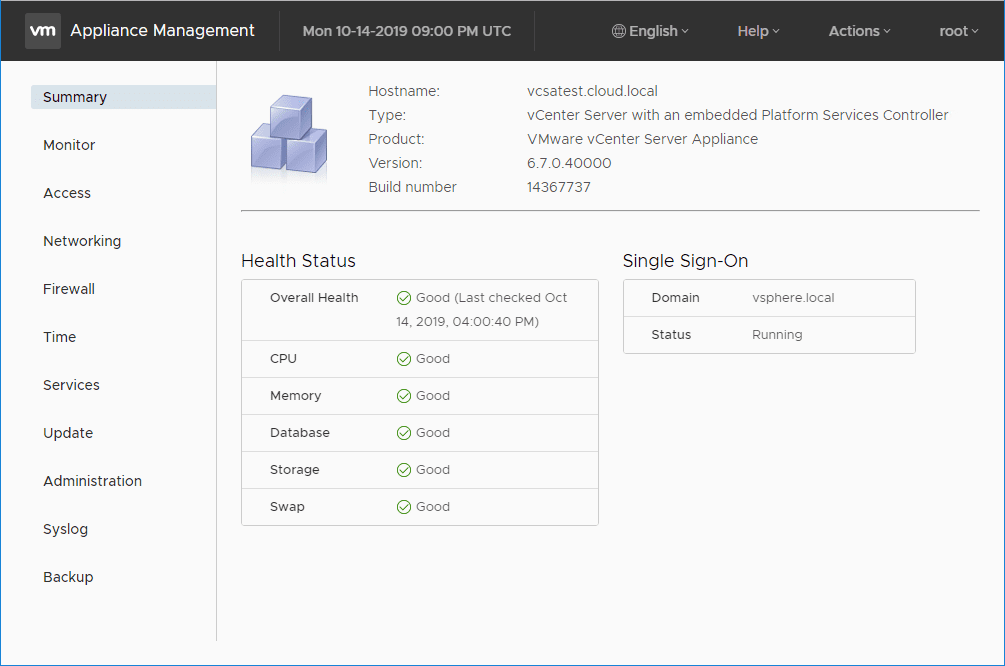Click the Memory health check icon
This screenshot has height=666, width=1005.
coord(404,396)
